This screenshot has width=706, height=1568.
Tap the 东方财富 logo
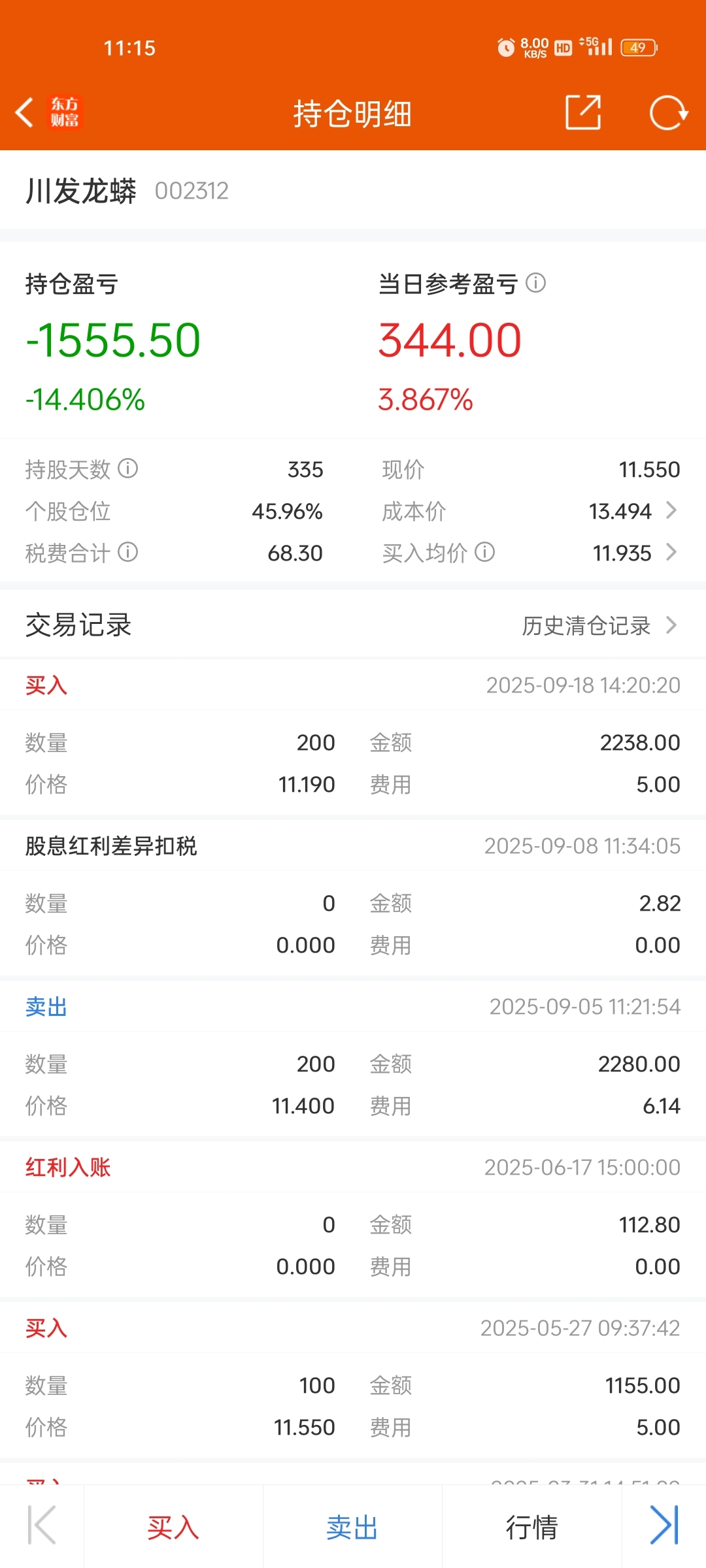click(x=65, y=112)
